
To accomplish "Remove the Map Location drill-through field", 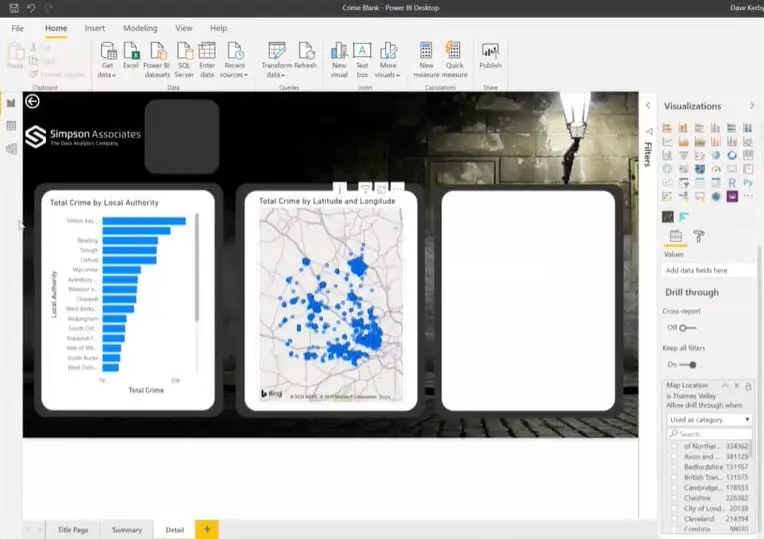I will point(737,386).
